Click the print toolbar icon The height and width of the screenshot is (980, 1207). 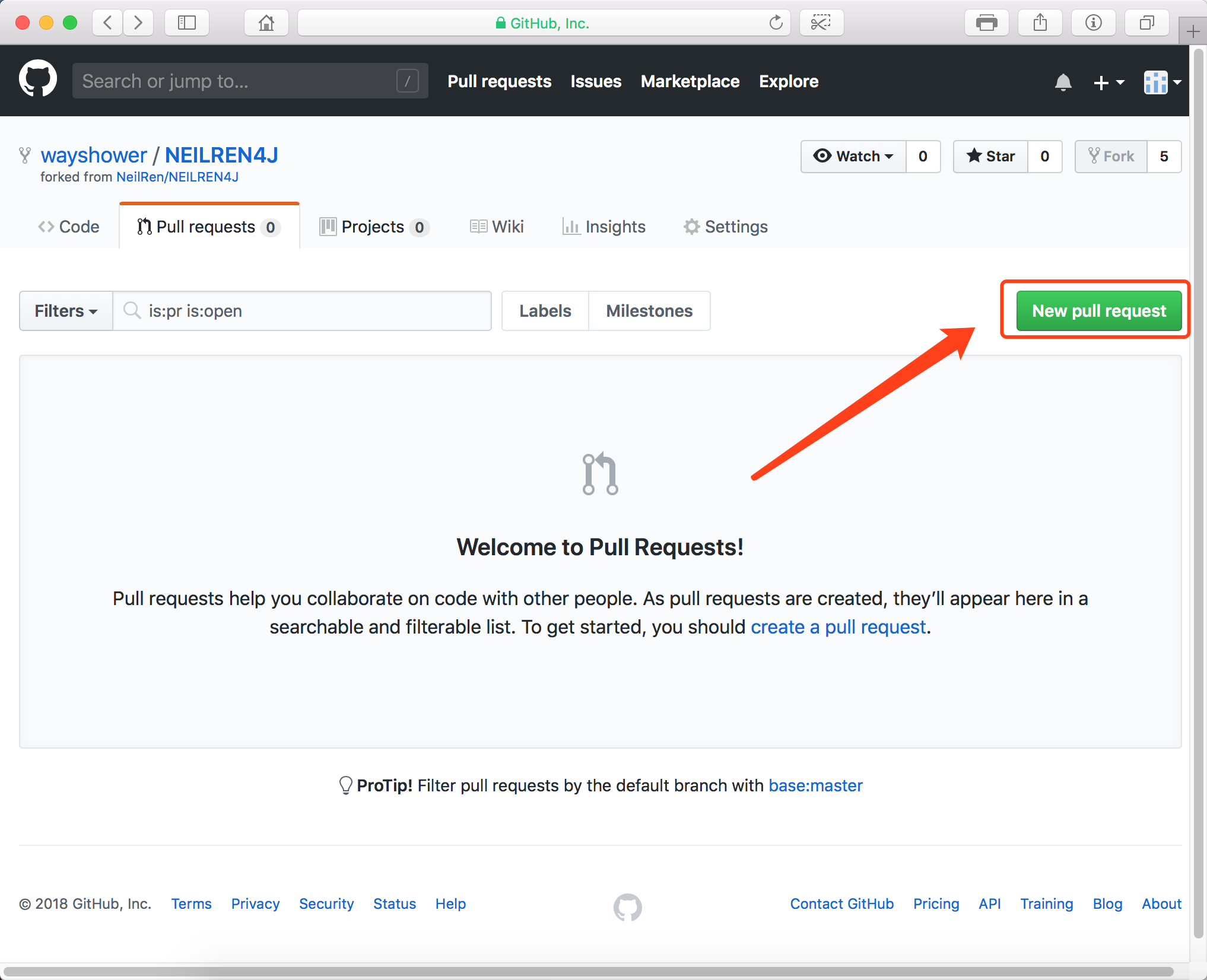pos(986,23)
